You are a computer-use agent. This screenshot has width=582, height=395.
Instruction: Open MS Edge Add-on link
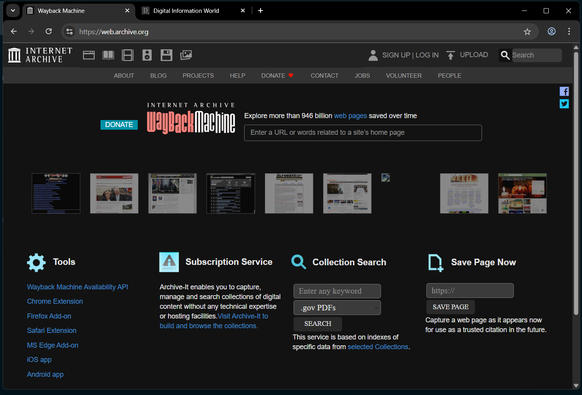(x=52, y=345)
